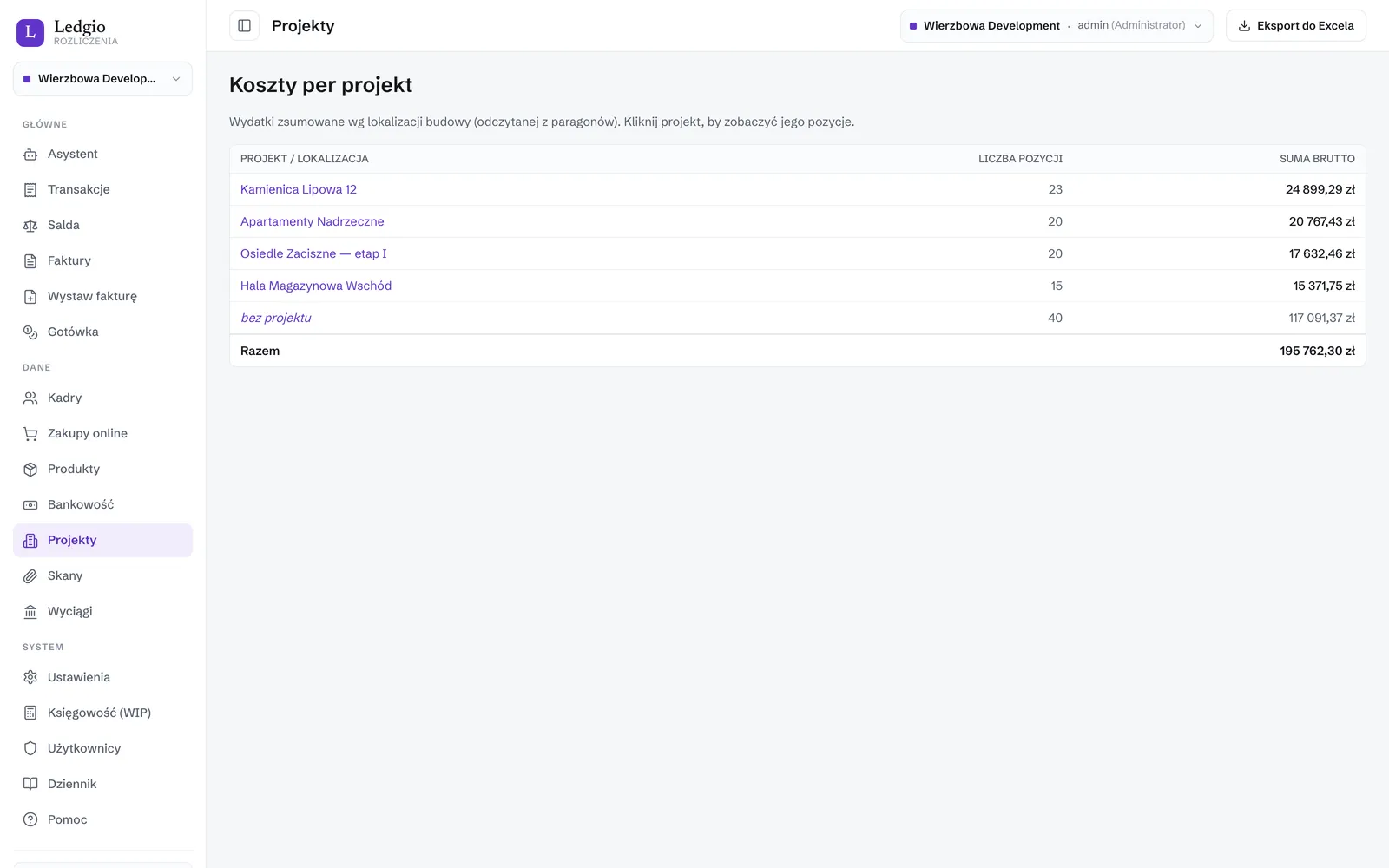Open Ustawienia settings page
1389x868 pixels.
click(x=102, y=678)
